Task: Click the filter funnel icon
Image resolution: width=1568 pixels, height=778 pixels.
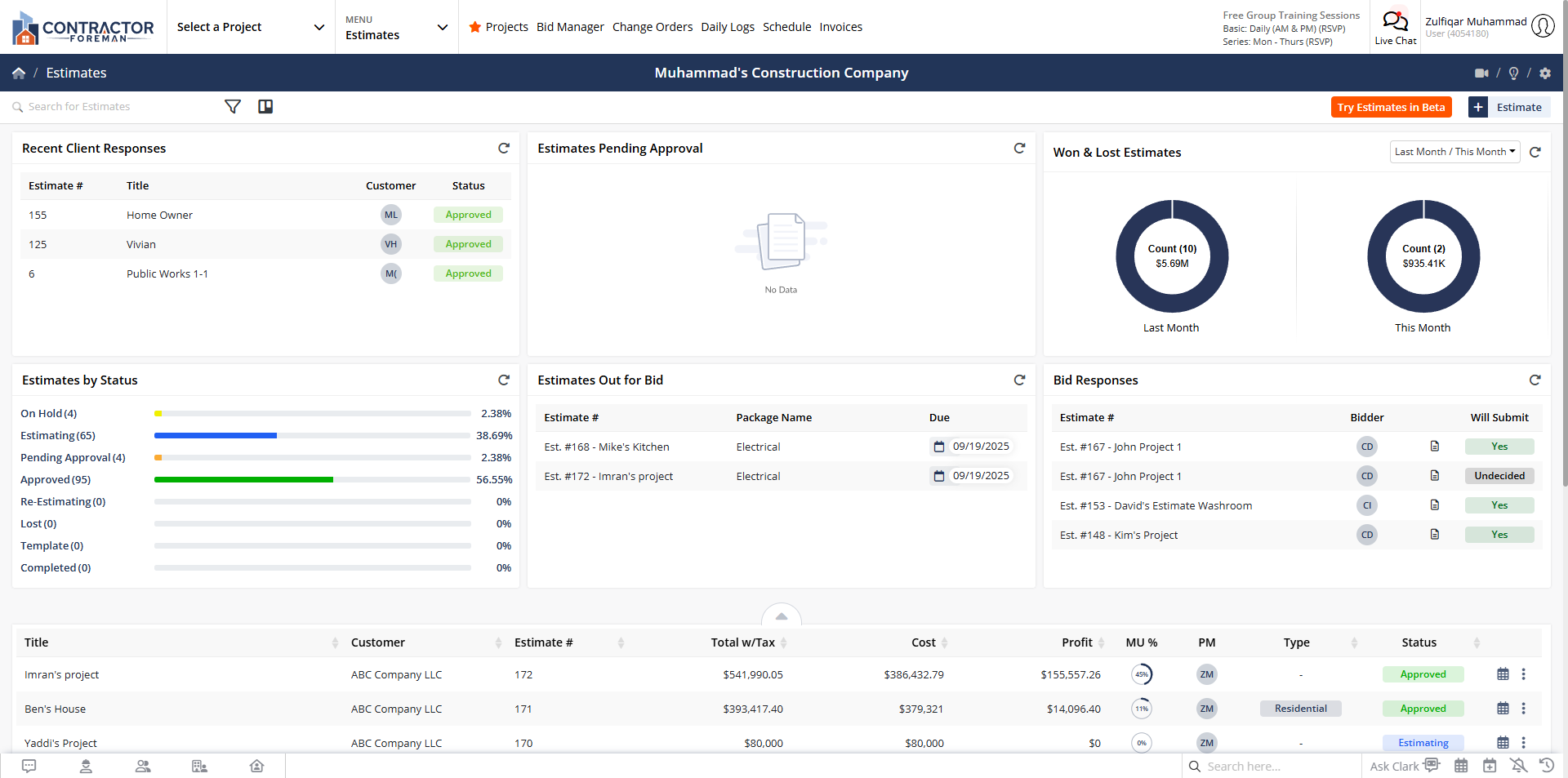Action: tap(233, 107)
